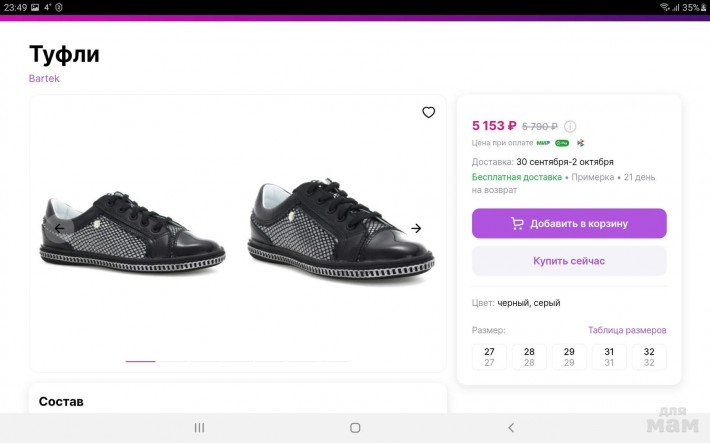
Task: Click the MIR payment logo
Action: pos(543,143)
